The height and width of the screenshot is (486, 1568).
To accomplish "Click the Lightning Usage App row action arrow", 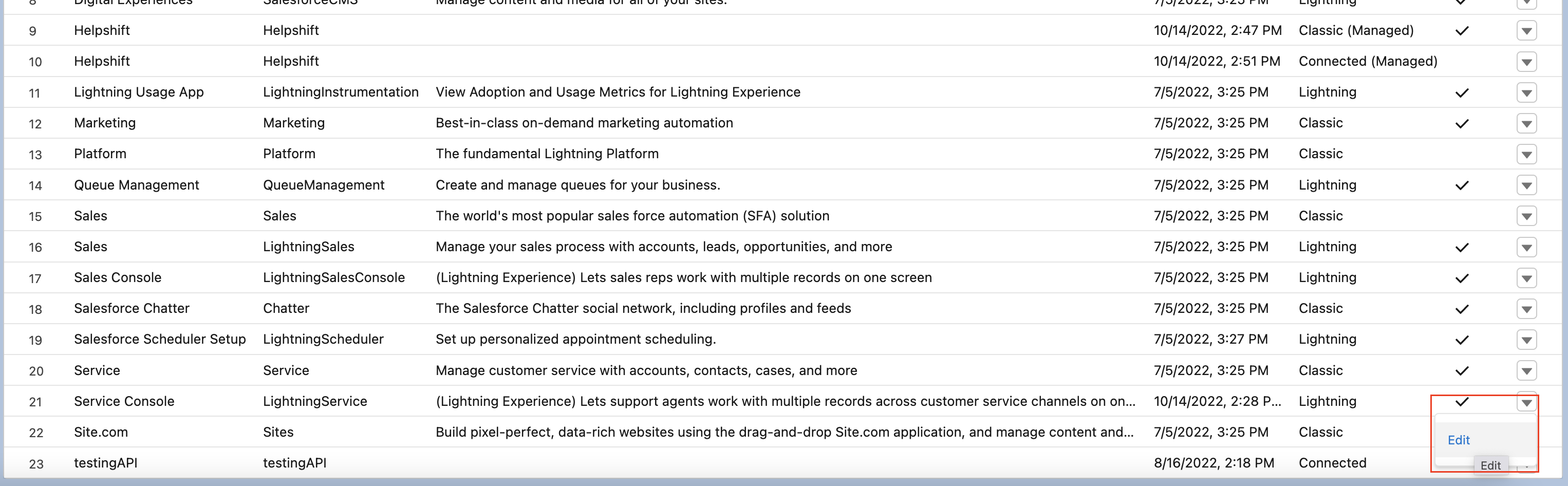I will [1526, 92].
